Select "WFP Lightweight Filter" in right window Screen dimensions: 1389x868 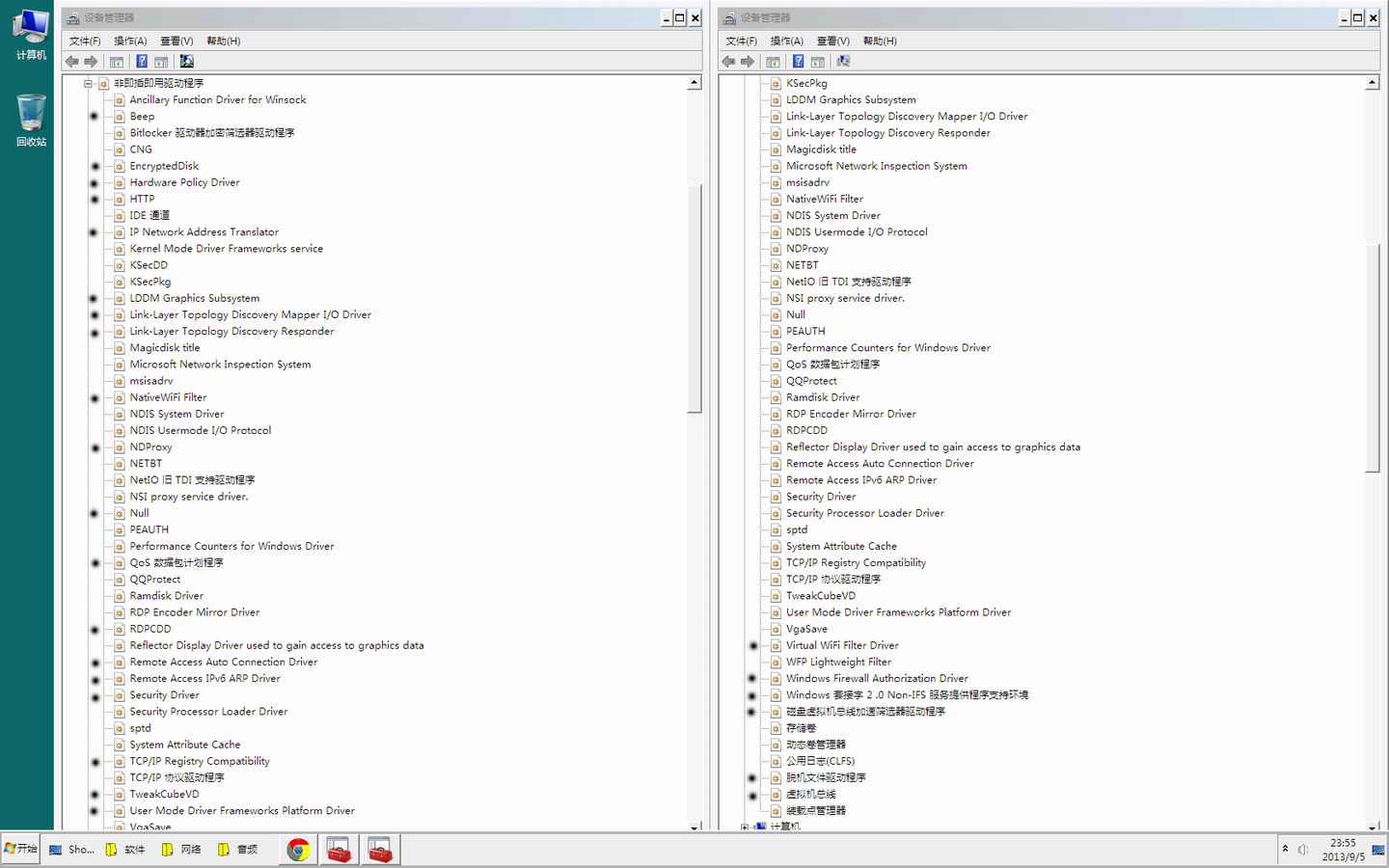[838, 663]
